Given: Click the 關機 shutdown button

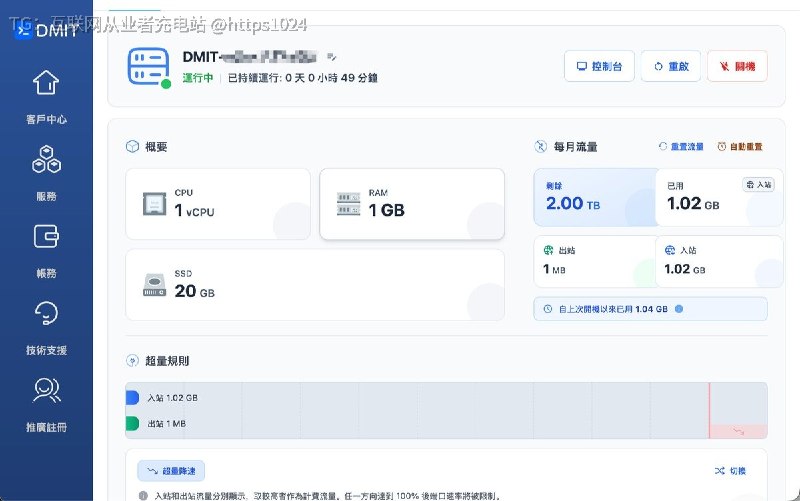Looking at the screenshot, I should (x=737, y=66).
